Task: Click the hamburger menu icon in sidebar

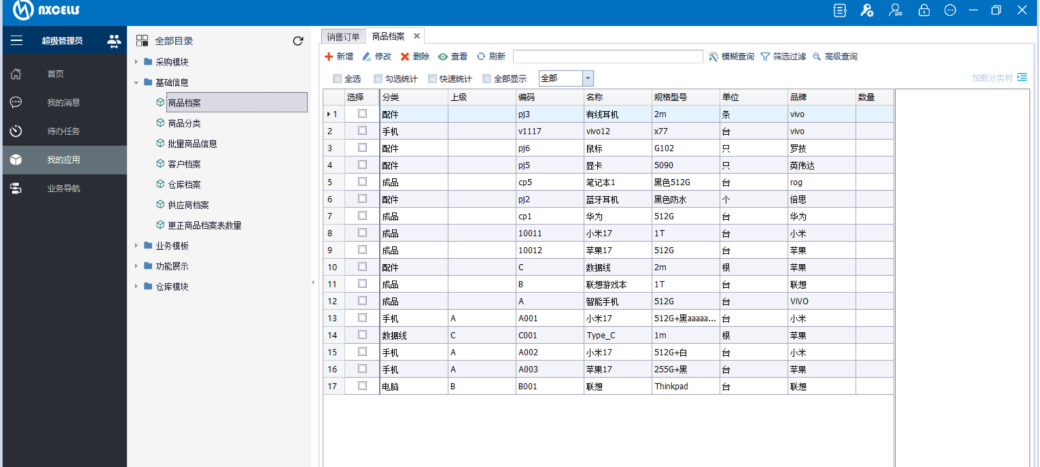Action: (x=16, y=41)
